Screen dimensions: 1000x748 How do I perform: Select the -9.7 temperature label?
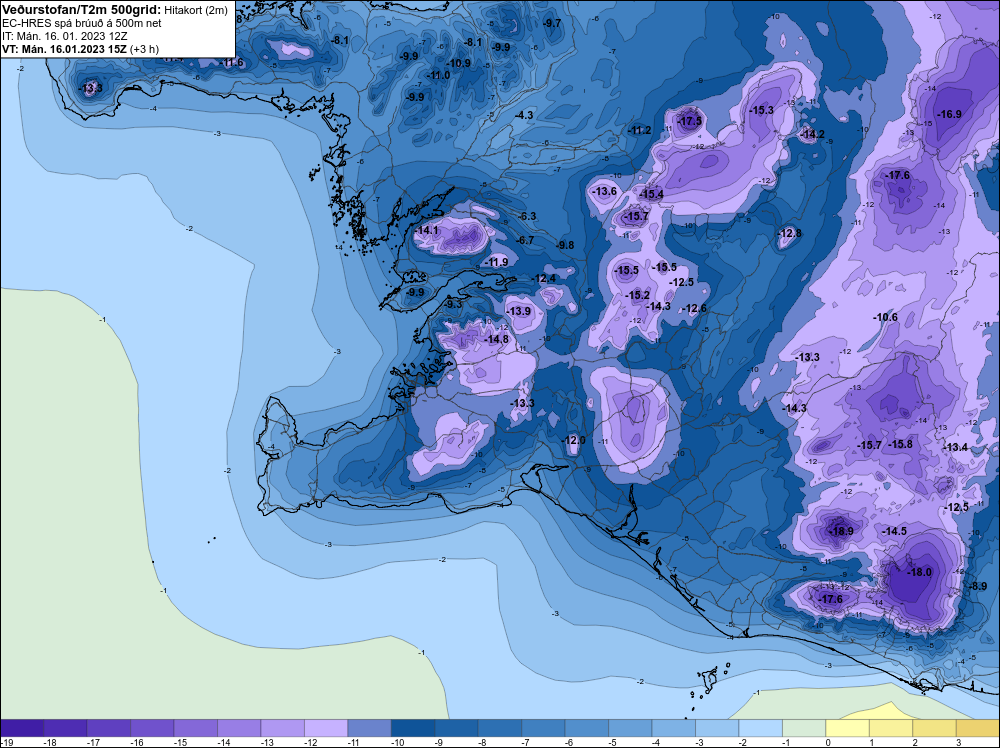tap(552, 23)
